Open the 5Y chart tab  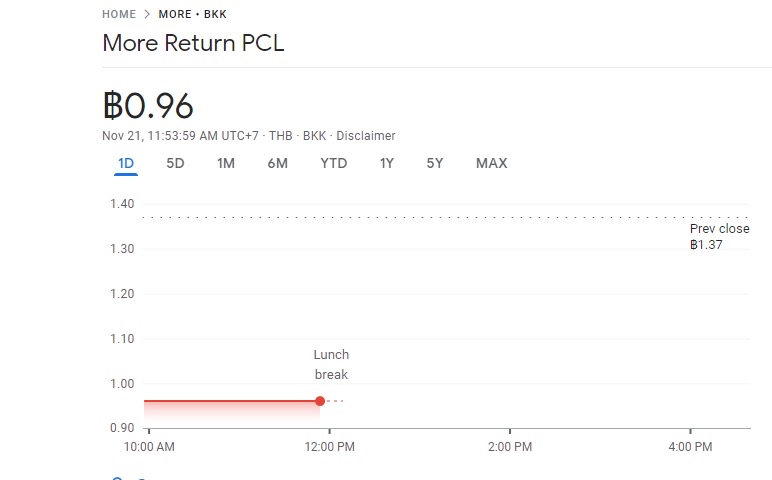434,163
